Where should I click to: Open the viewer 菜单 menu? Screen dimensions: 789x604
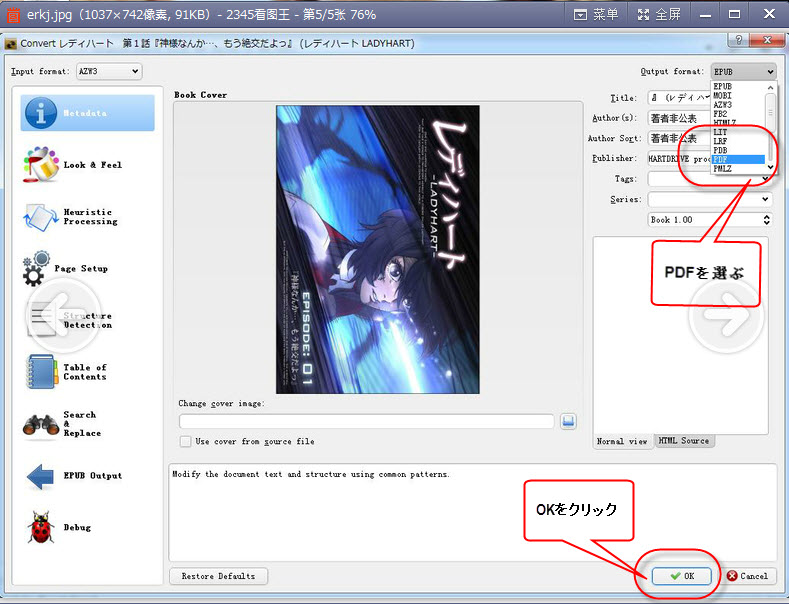[x=596, y=15]
